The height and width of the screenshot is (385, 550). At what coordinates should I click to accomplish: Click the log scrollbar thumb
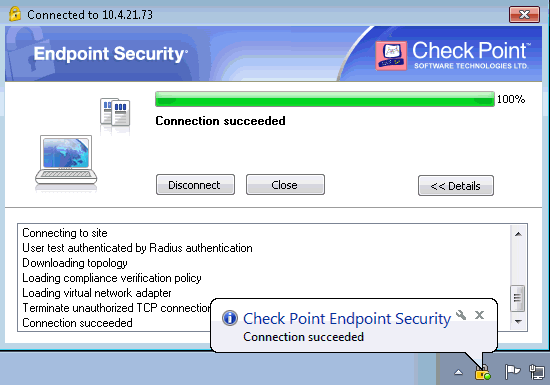click(x=518, y=298)
